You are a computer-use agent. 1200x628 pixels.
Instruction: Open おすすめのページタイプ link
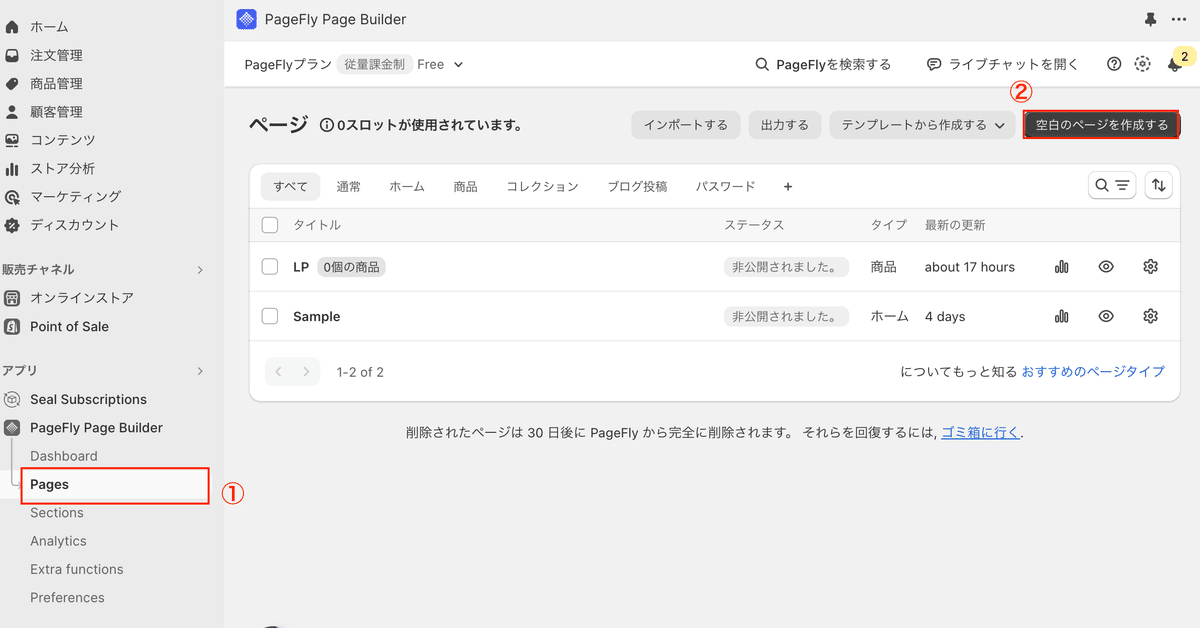[1093, 371]
